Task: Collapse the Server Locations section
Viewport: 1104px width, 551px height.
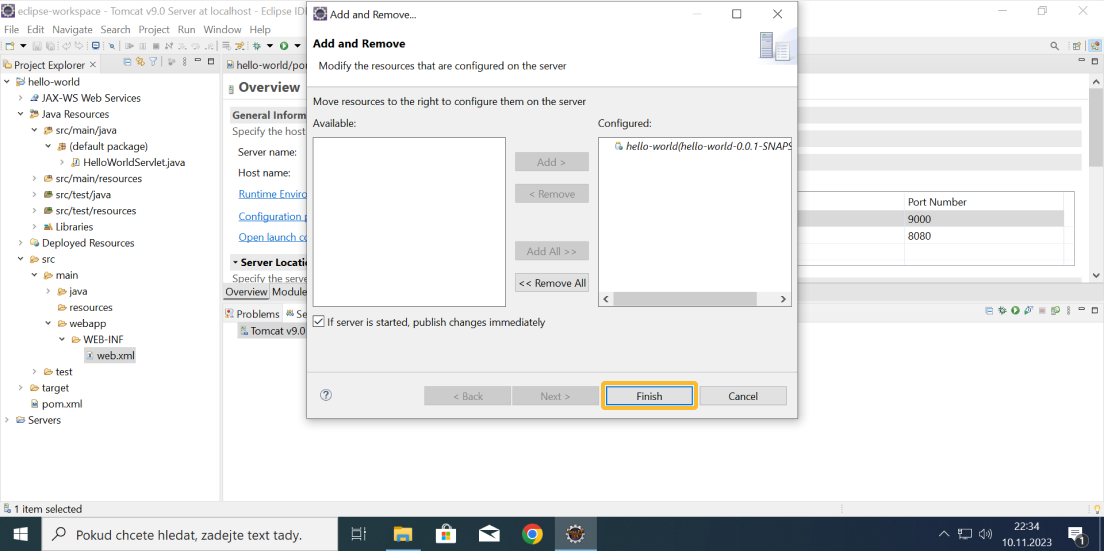Action: (235, 262)
